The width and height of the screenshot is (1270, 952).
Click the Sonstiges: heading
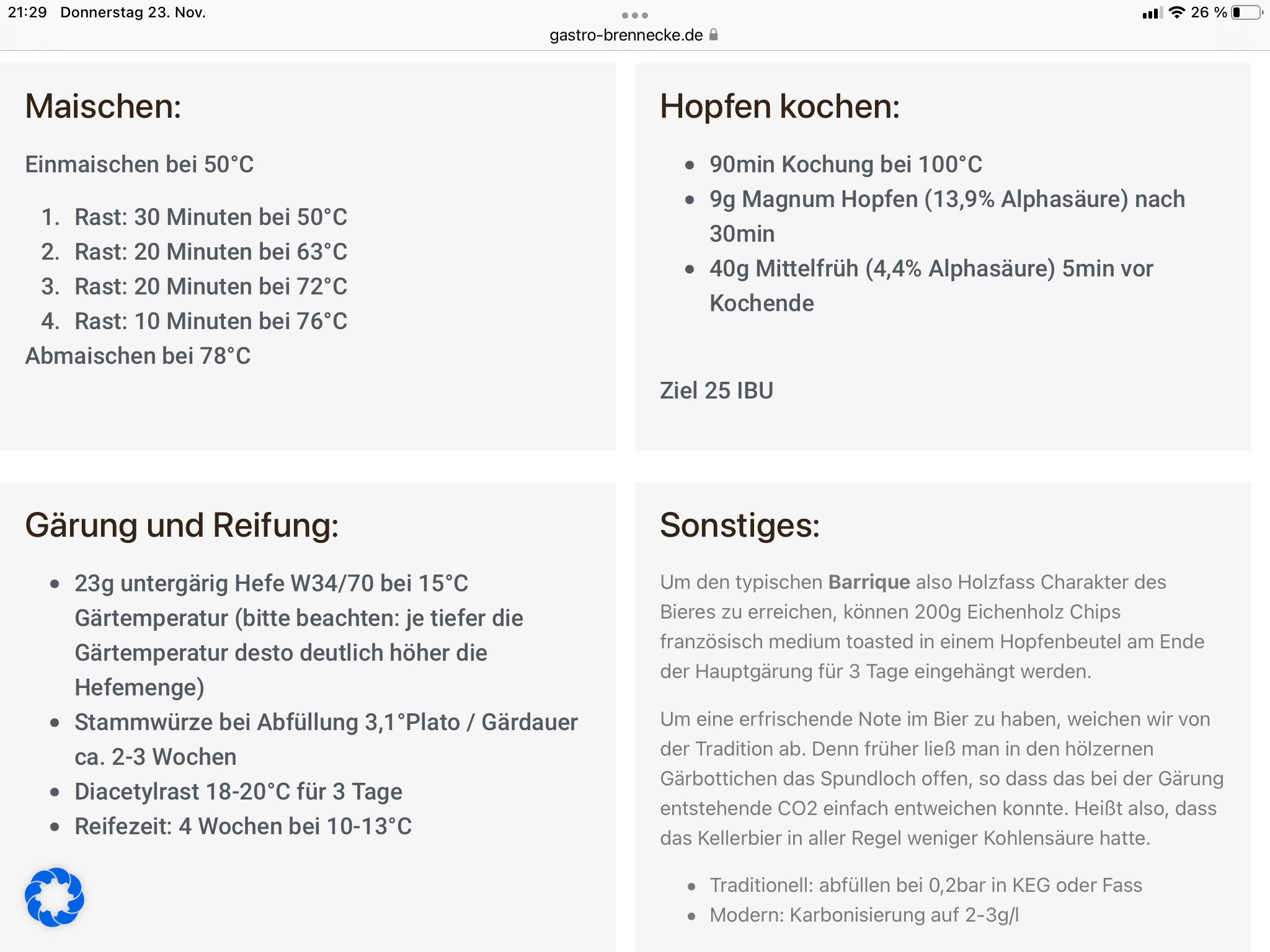tap(740, 525)
